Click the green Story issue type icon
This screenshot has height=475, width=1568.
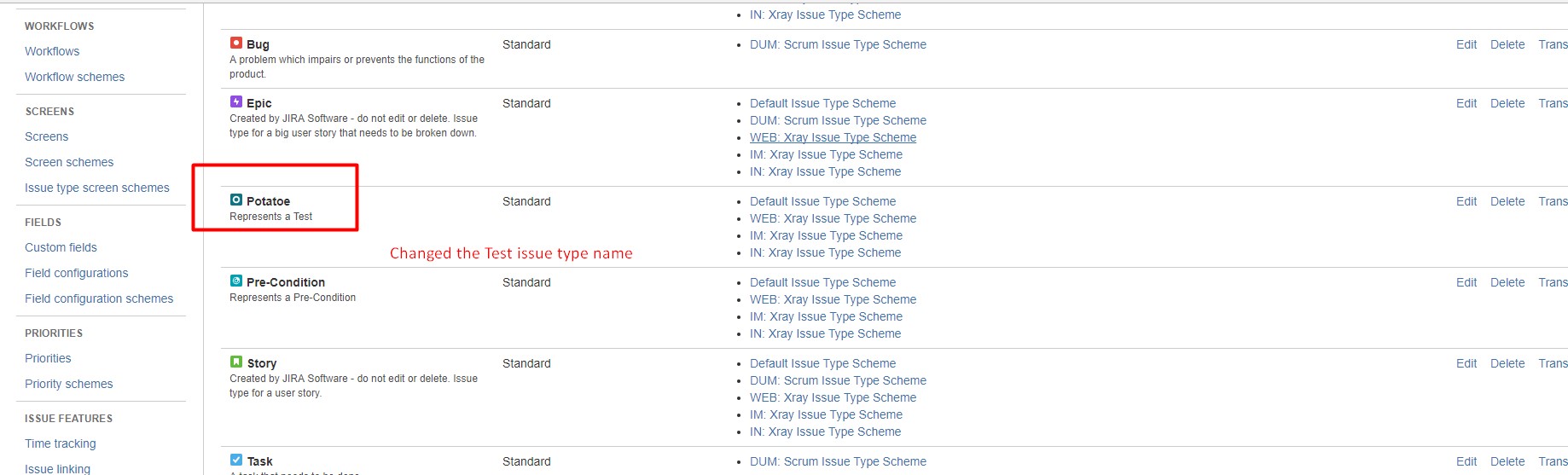pyautogui.click(x=236, y=362)
